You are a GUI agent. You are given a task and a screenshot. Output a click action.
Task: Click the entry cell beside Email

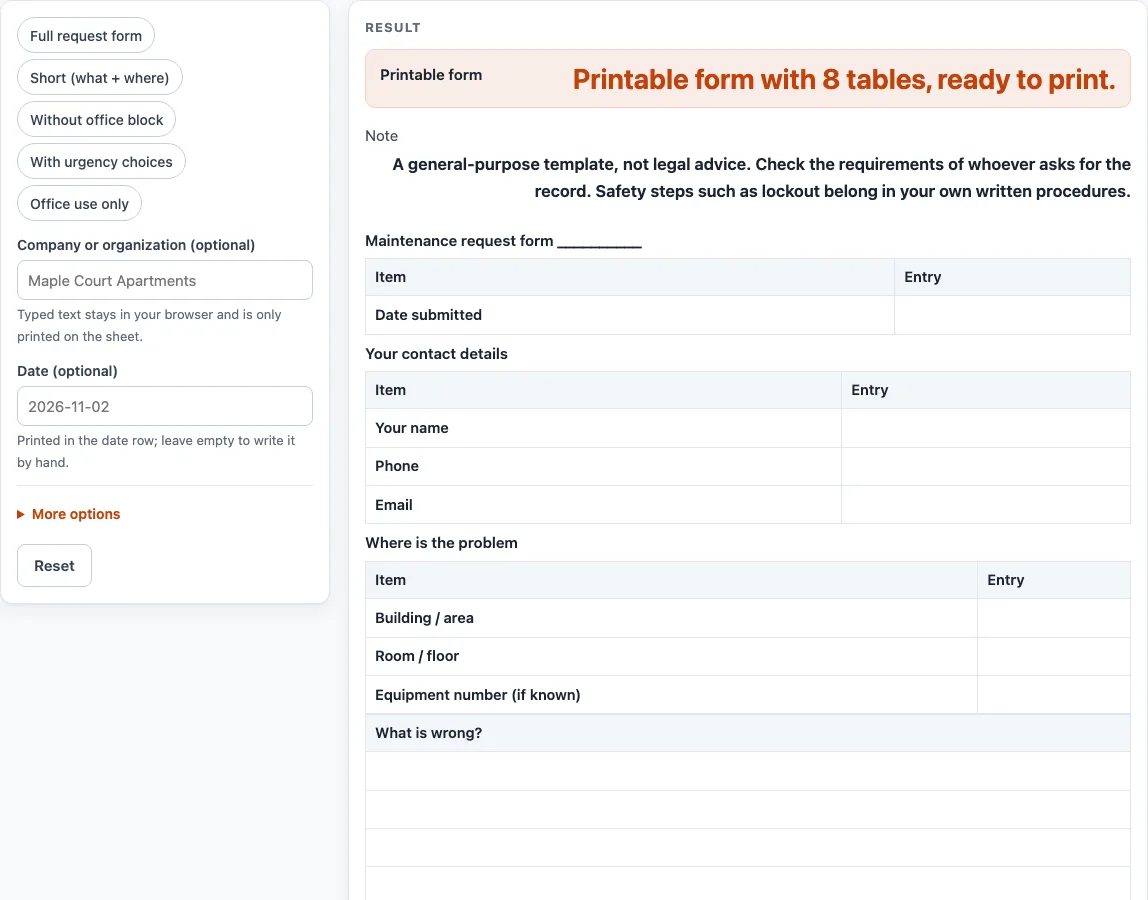pos(985,505)
